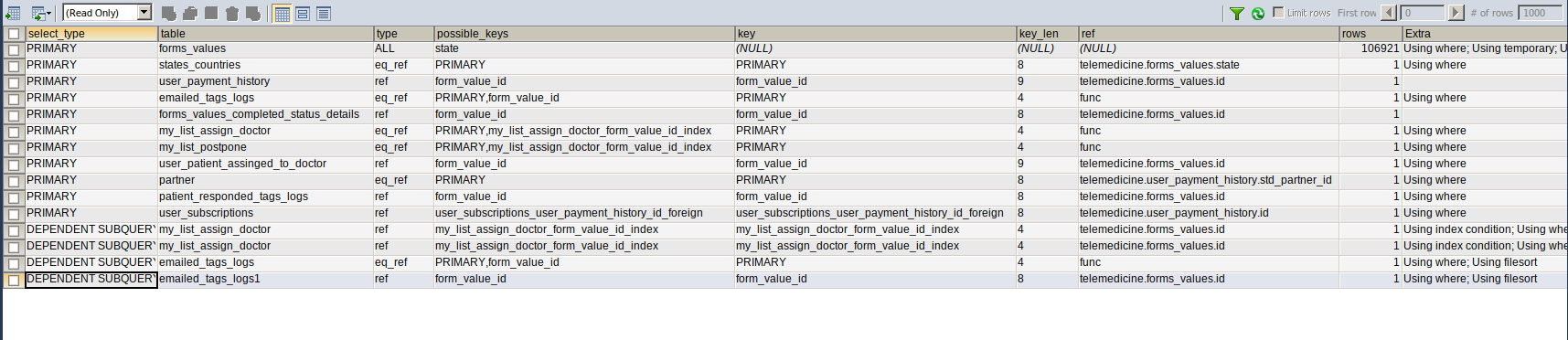Focus the # of rows input field

1541,13
